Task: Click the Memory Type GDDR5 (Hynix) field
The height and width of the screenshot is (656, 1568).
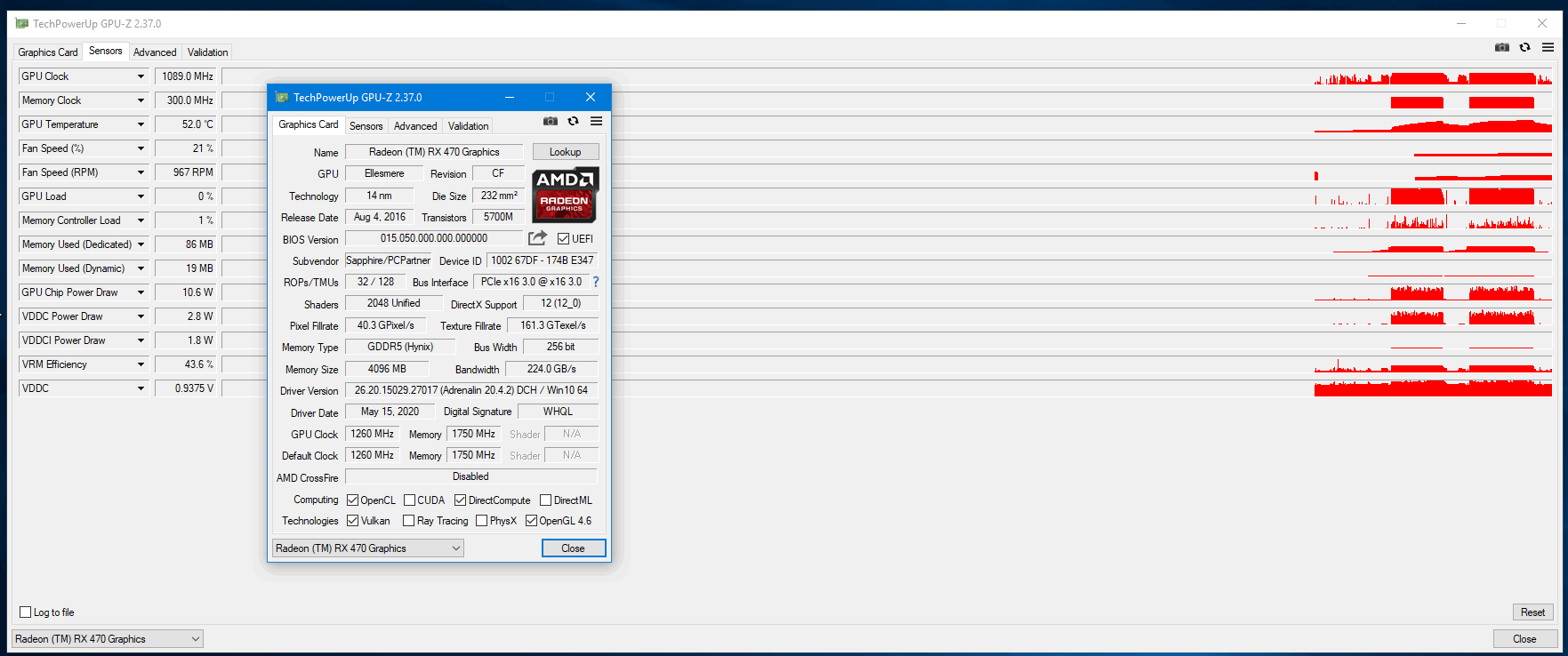Action: click(400, 347)
